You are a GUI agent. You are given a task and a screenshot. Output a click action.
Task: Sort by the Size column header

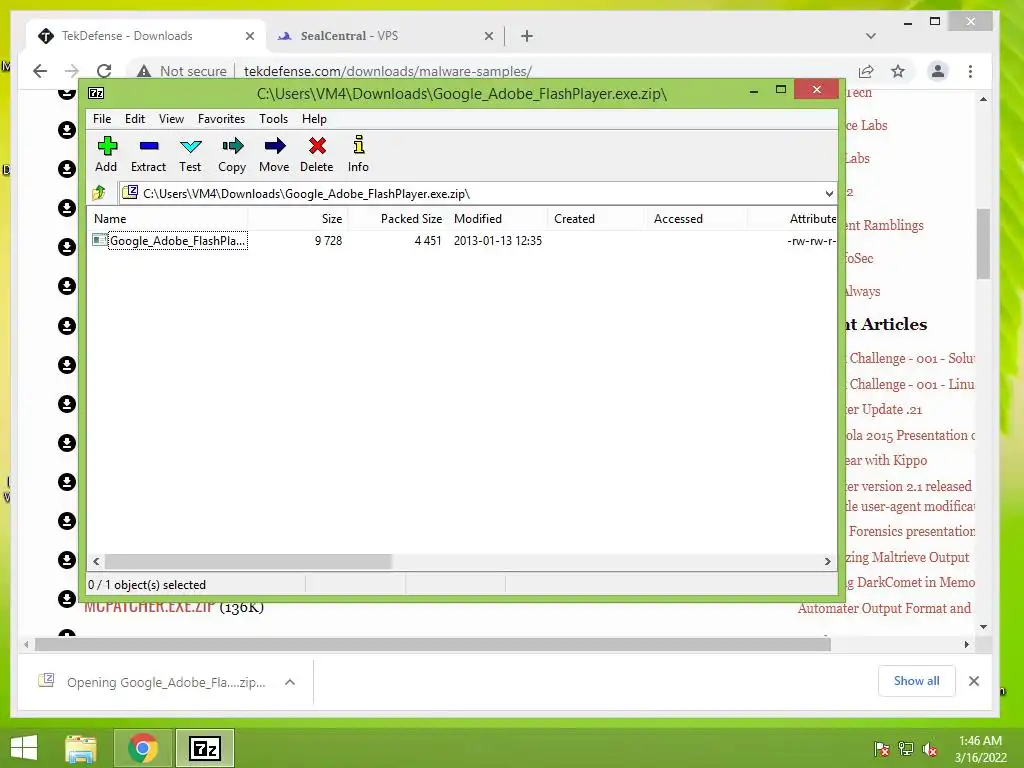[297, 219]
